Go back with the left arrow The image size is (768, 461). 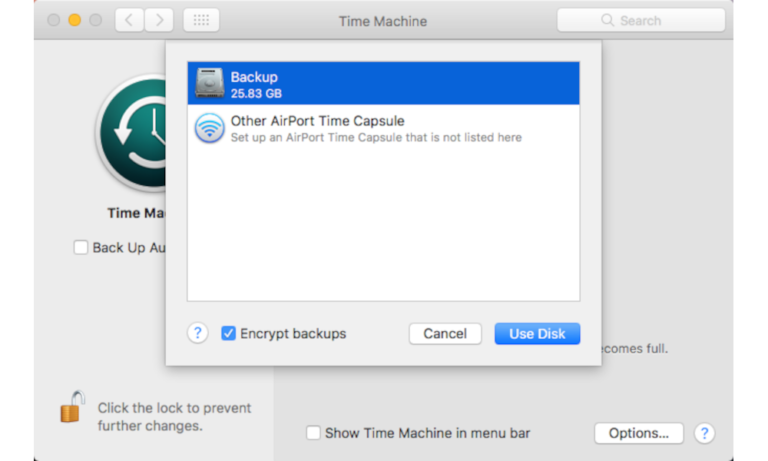[x=129, y=20]
